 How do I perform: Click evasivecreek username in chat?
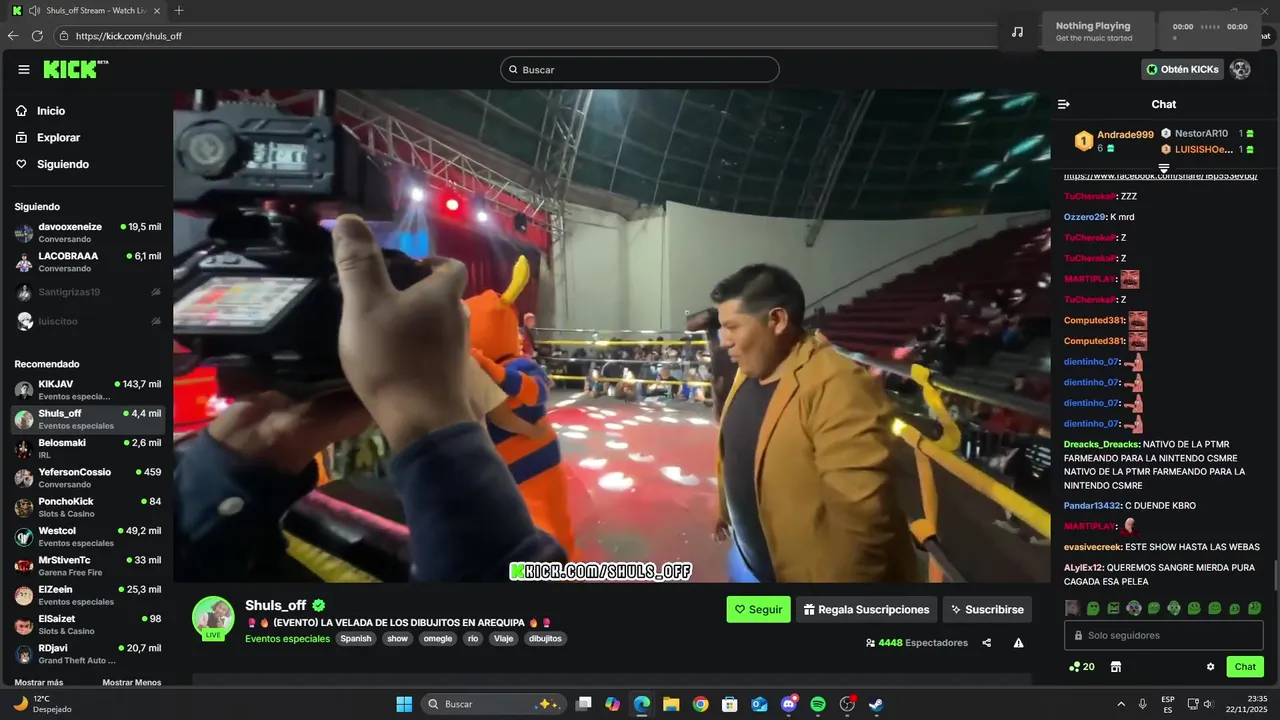(1093, 547)
